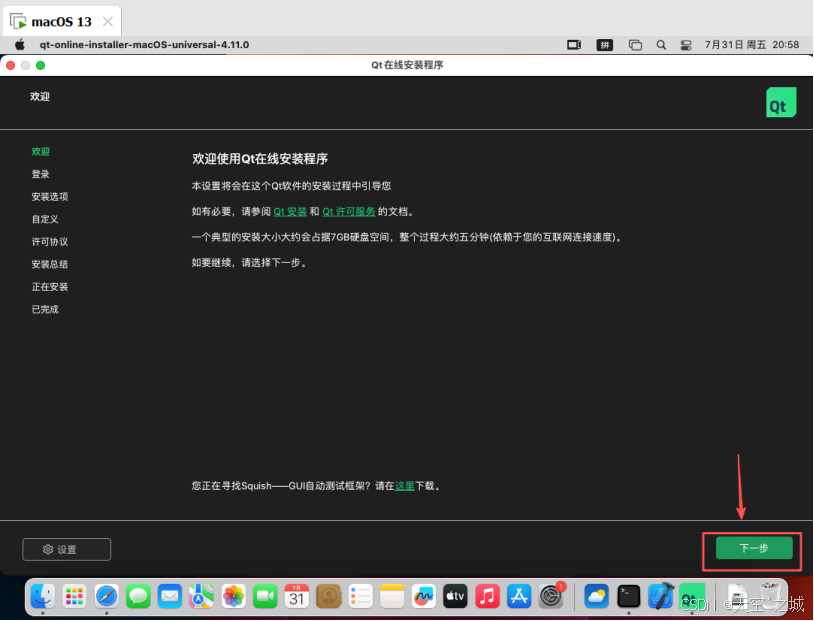Open Launchpad from the Dock
Image resolution: width=814 pixels, height=621 pixels.
74,596
